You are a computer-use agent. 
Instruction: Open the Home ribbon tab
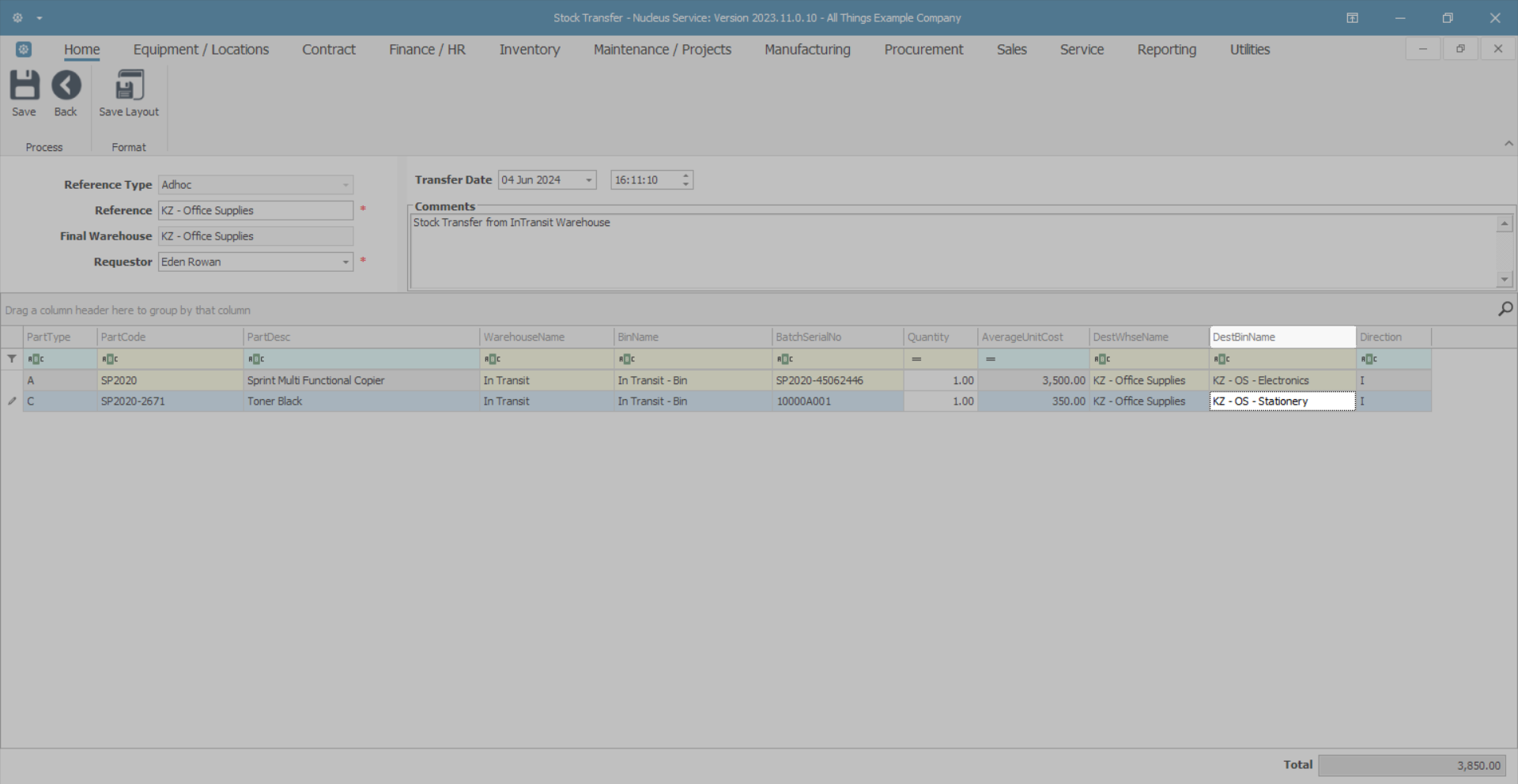(82, 49)
